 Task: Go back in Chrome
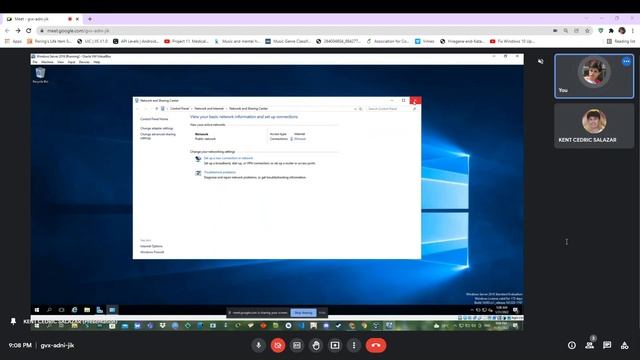7,31
